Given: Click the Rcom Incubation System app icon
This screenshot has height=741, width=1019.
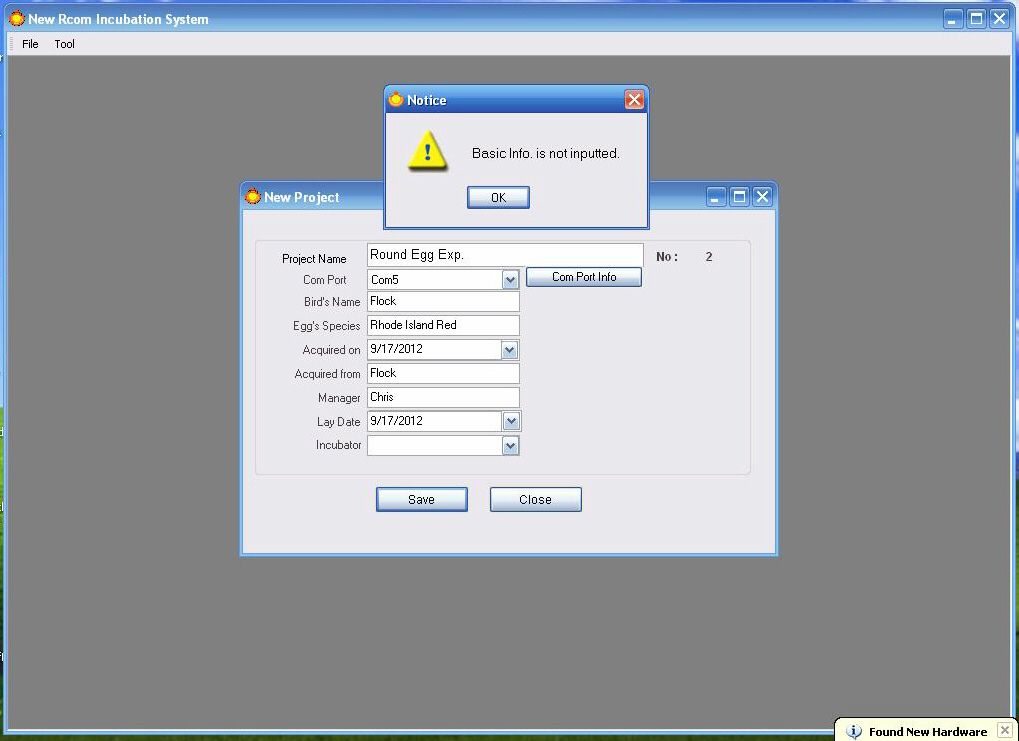Looking at the screenshot, I should 16,19.
